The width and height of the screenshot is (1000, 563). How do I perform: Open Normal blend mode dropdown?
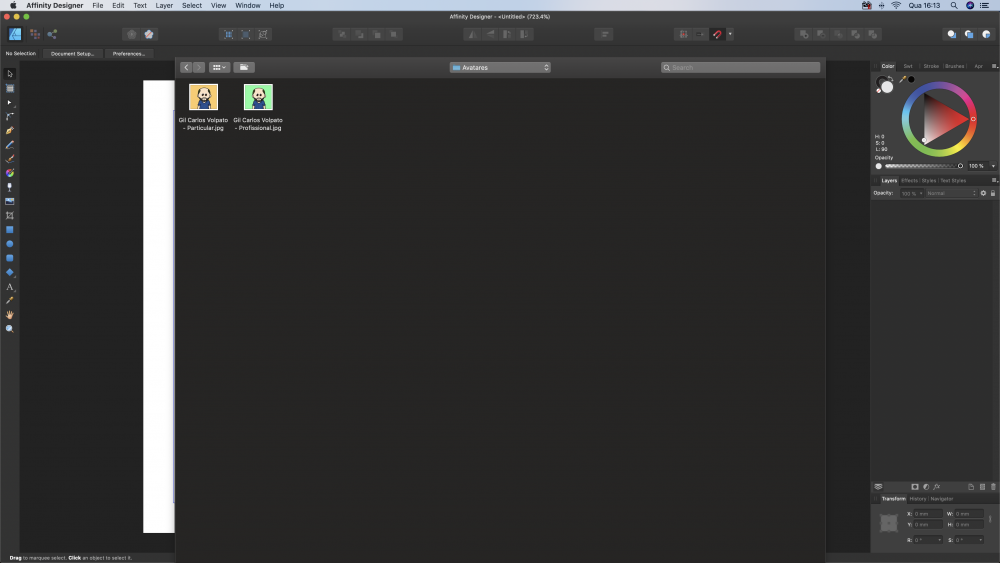tap(952, 193)
